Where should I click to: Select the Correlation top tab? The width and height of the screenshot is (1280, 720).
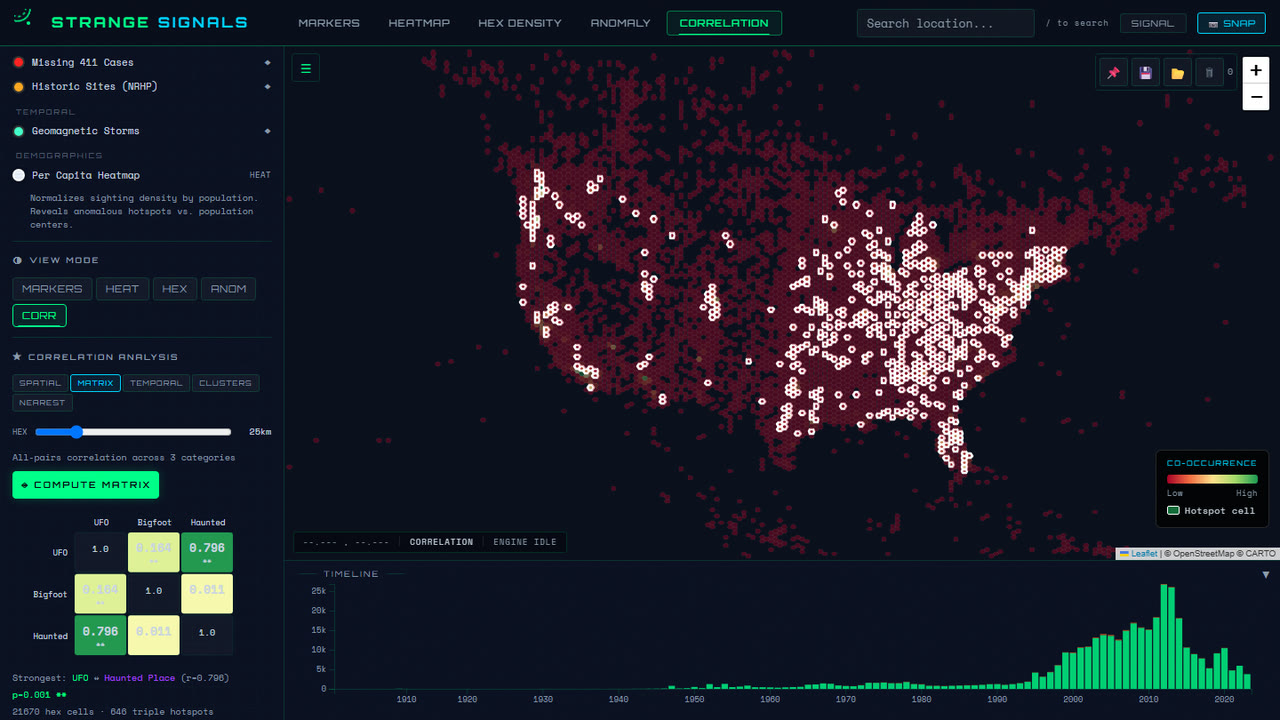pyautogui.click(x=724, y=23)
